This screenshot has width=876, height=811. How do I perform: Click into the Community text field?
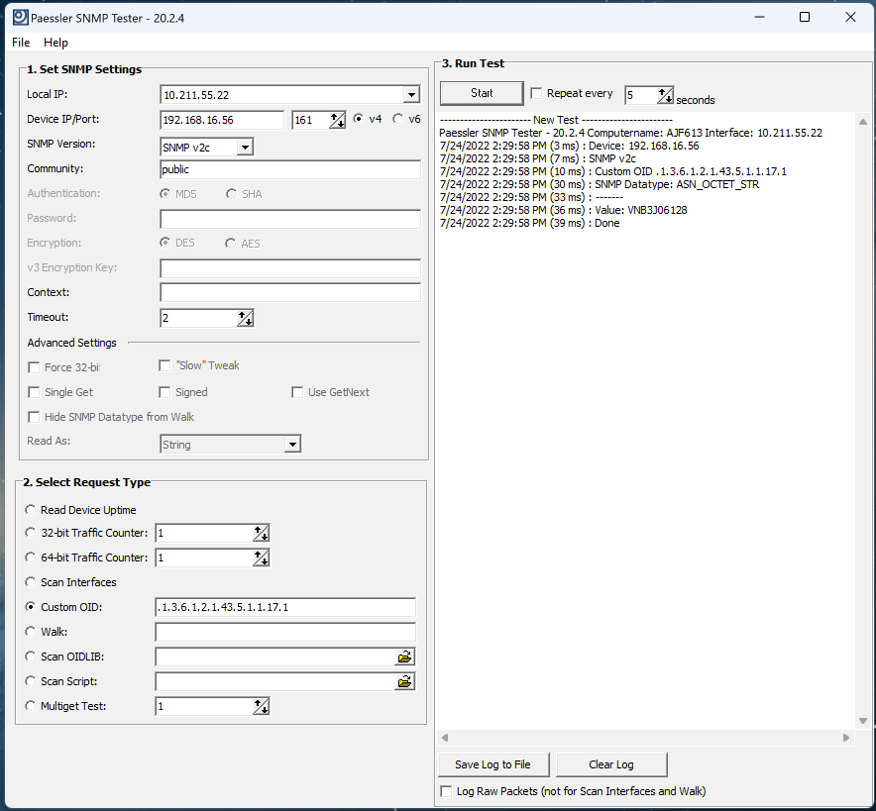[x=290, y=170]
